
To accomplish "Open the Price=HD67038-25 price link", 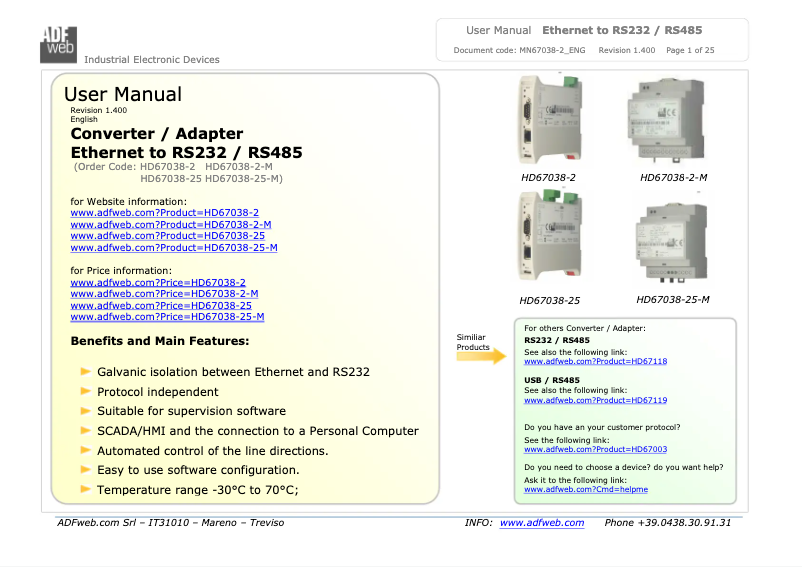I will (x=160, y=305).
